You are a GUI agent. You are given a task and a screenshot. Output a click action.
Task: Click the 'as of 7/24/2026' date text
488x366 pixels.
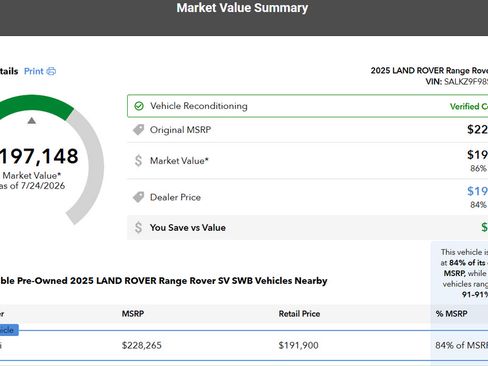coord(32,186)
